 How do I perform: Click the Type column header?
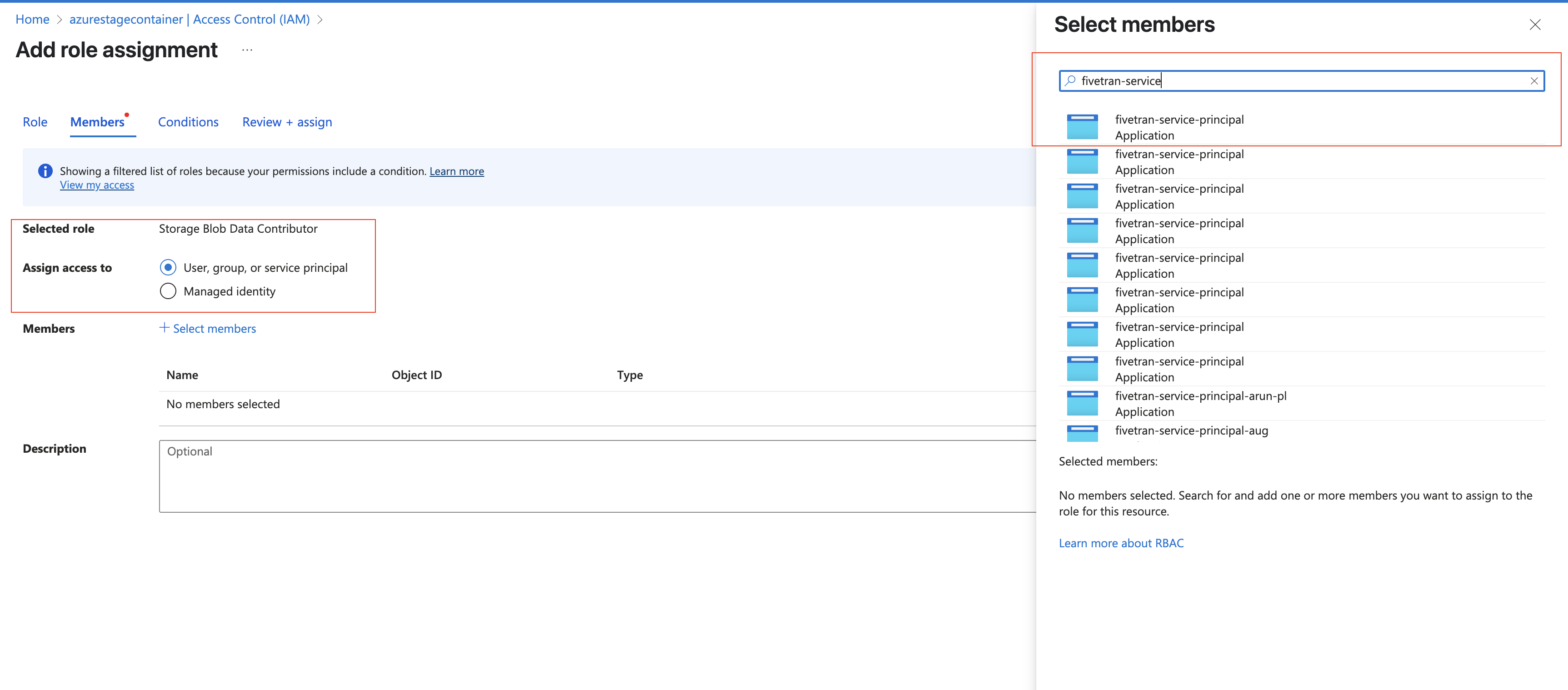tap(630, 375)
